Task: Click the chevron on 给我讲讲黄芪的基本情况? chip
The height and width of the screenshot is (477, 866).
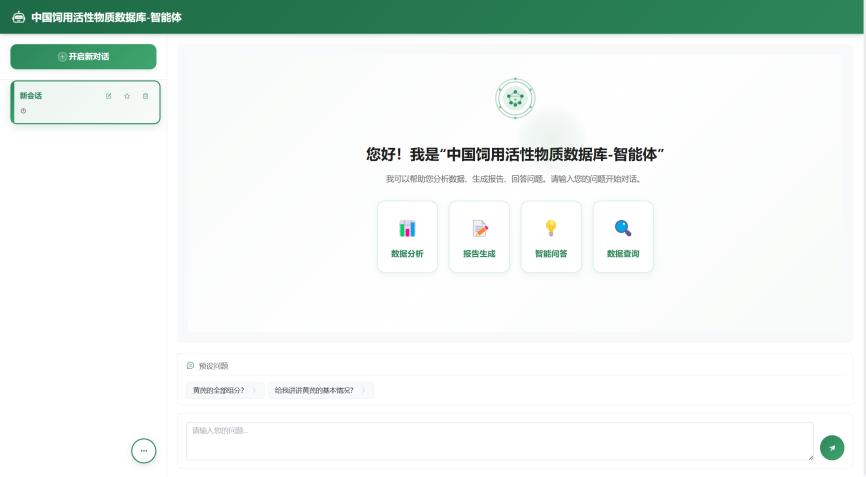Action: click(x=363, y=390)
